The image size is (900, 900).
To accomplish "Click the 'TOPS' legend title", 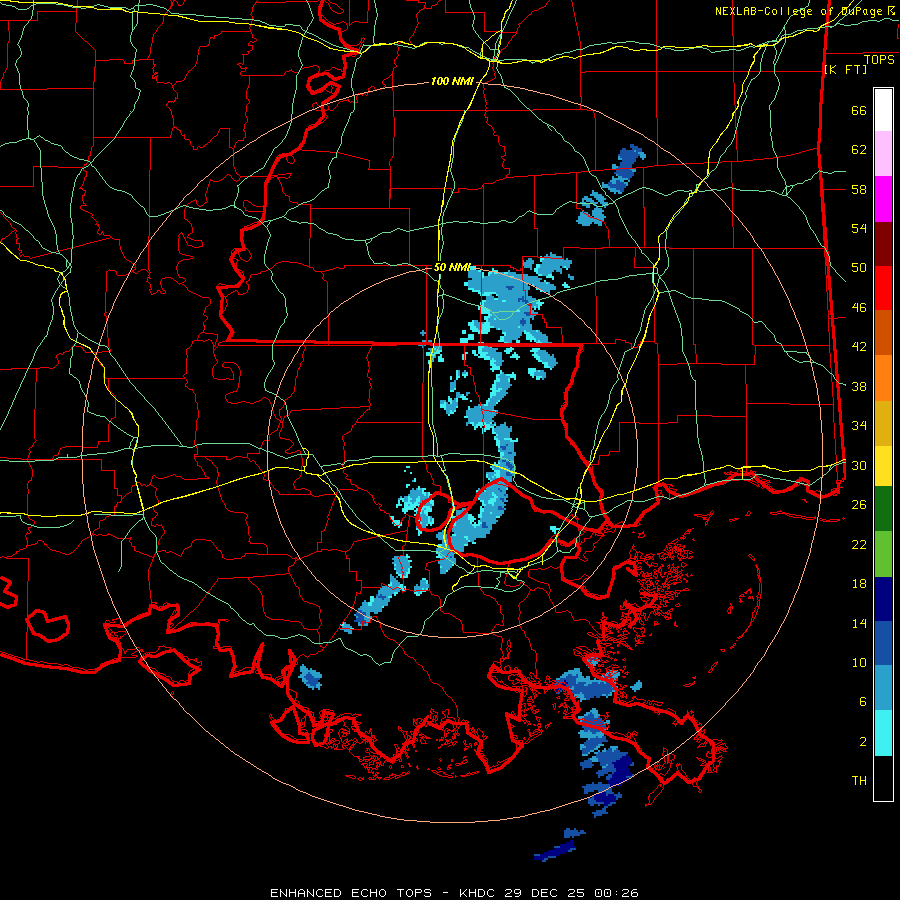I will 879,59.
